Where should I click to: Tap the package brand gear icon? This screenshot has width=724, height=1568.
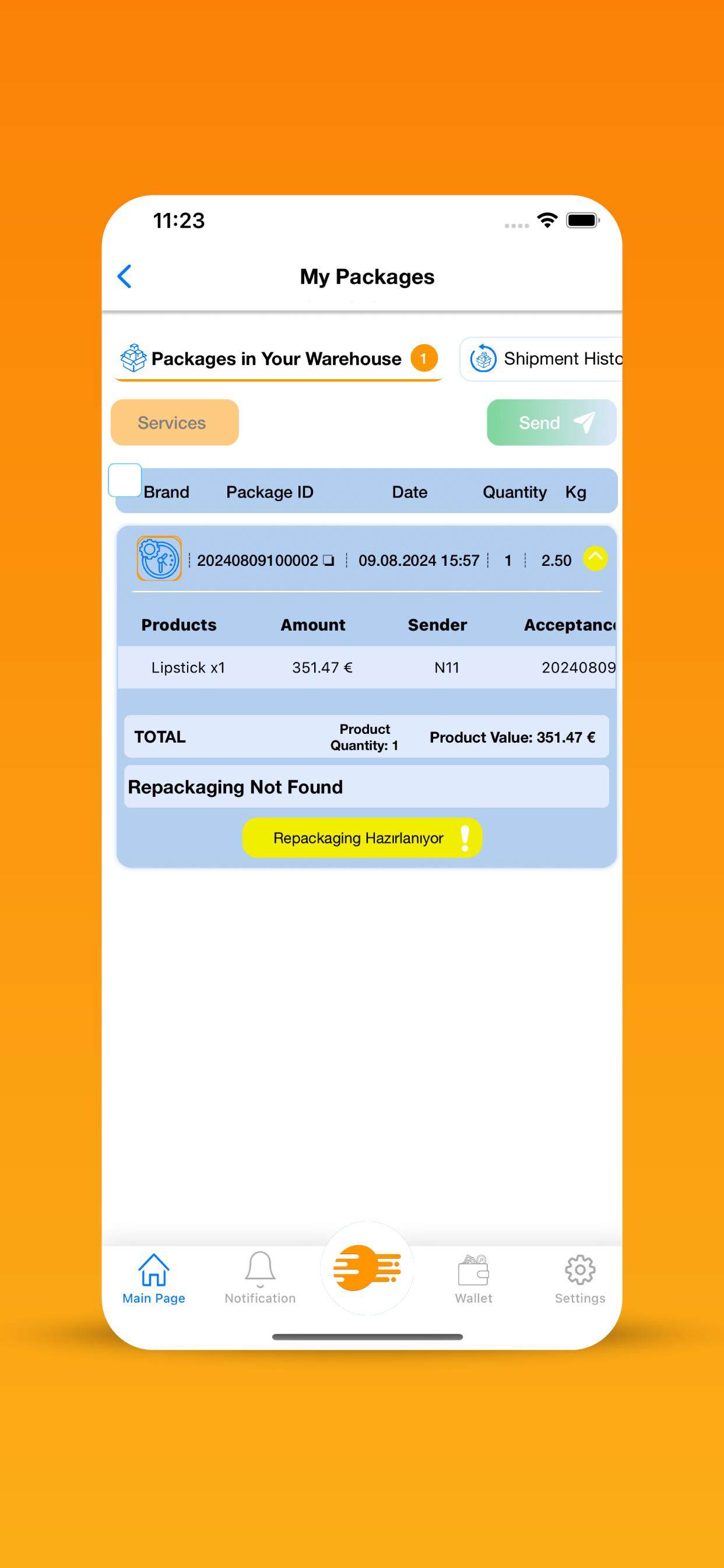coord(159,558)
